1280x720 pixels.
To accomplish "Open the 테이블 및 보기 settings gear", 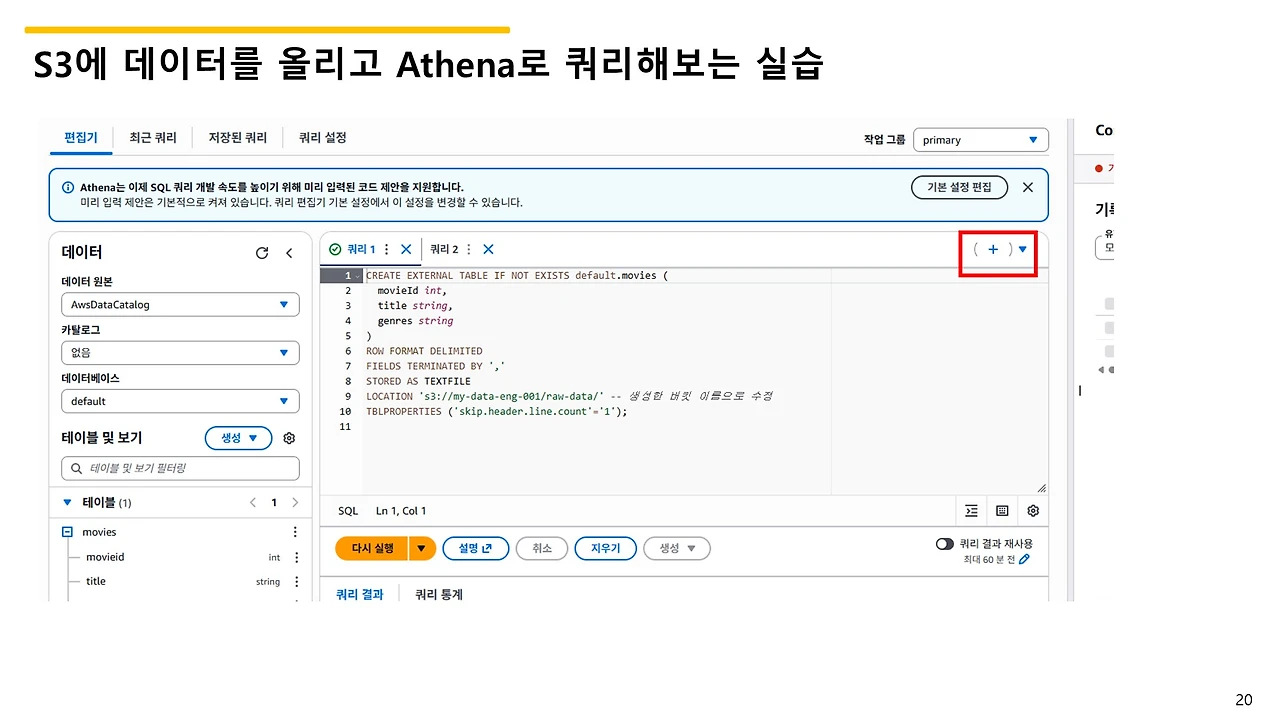I will click(x=288, y=437).
